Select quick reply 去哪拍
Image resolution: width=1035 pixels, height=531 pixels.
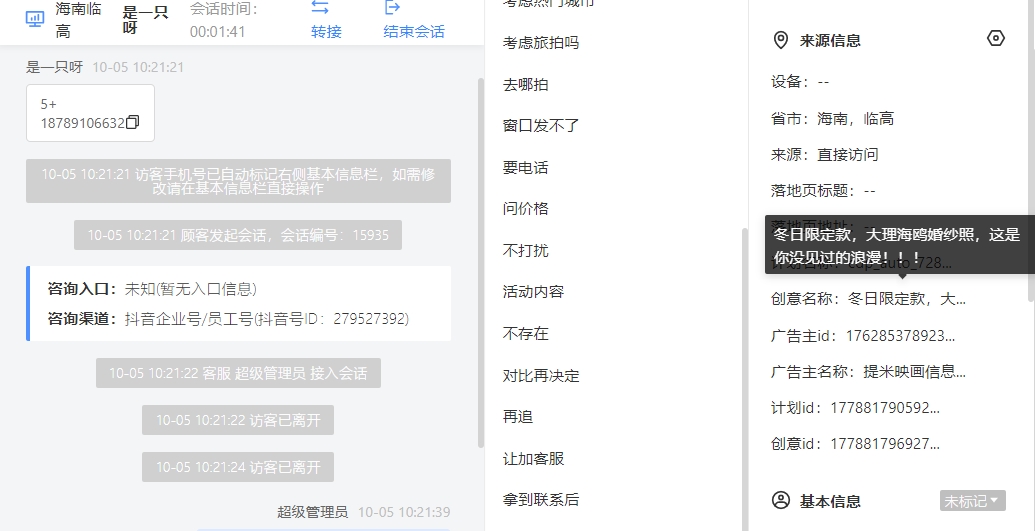tap(525, 85)
